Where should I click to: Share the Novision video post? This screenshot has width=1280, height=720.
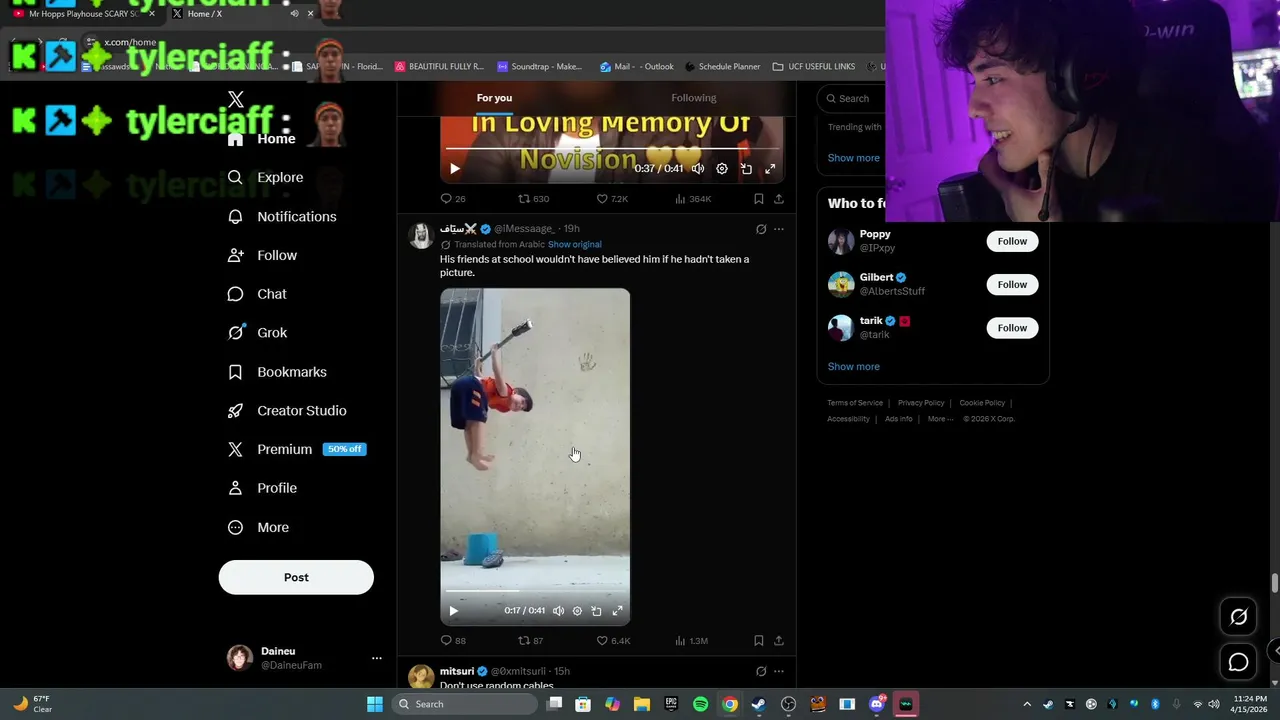779,199
